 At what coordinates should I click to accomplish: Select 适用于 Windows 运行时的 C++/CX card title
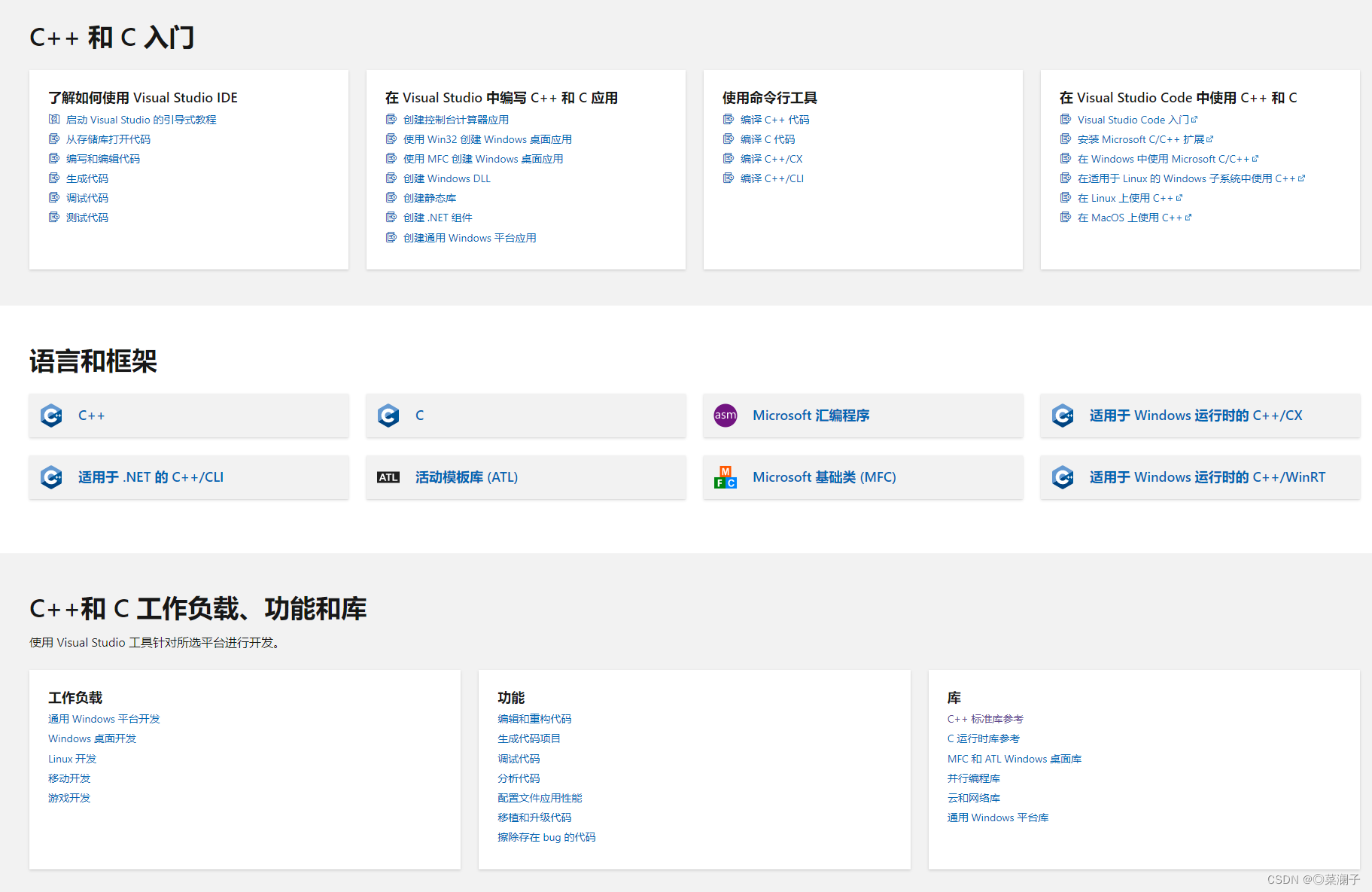1196,416
